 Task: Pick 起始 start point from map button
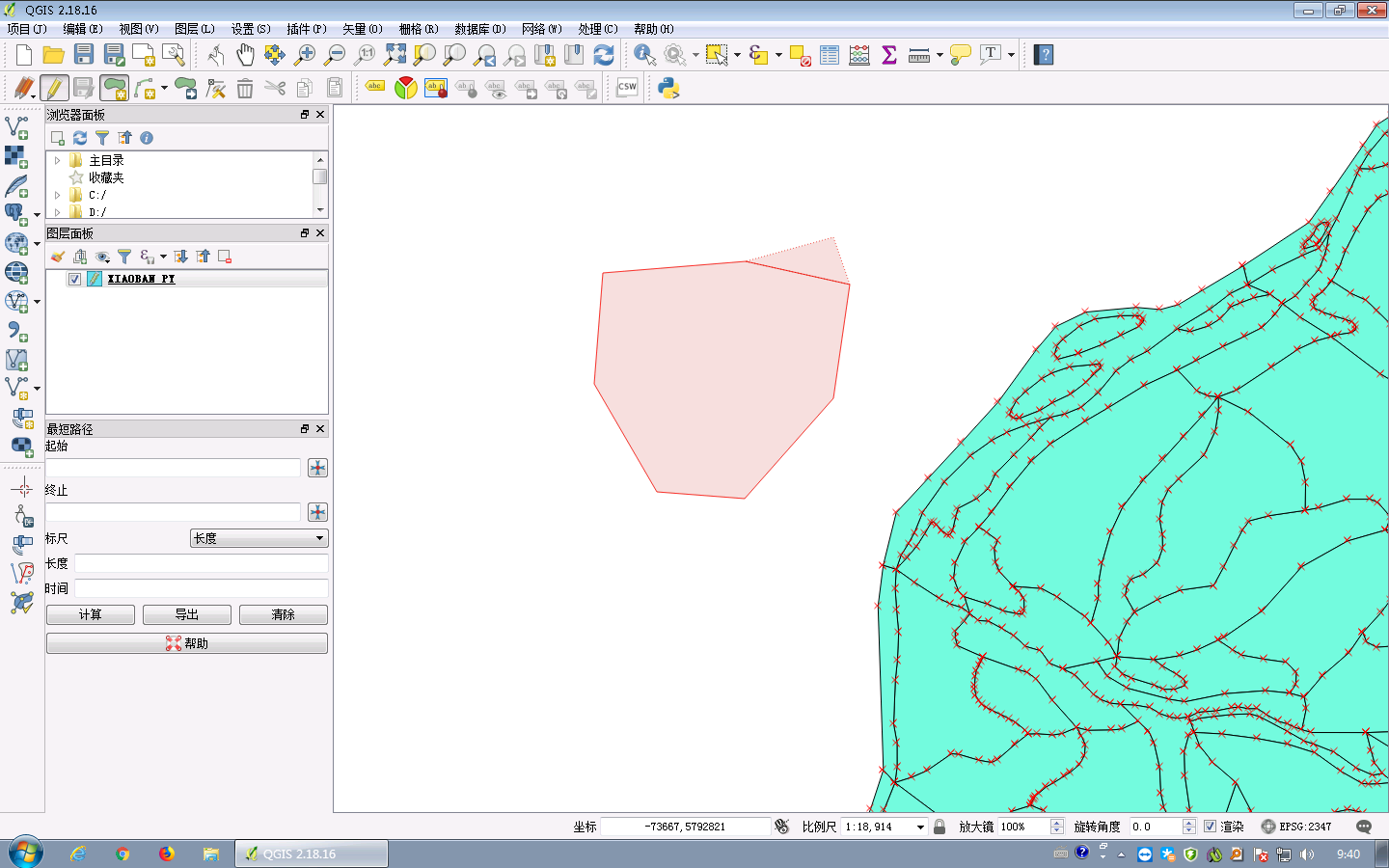point(317,468)
